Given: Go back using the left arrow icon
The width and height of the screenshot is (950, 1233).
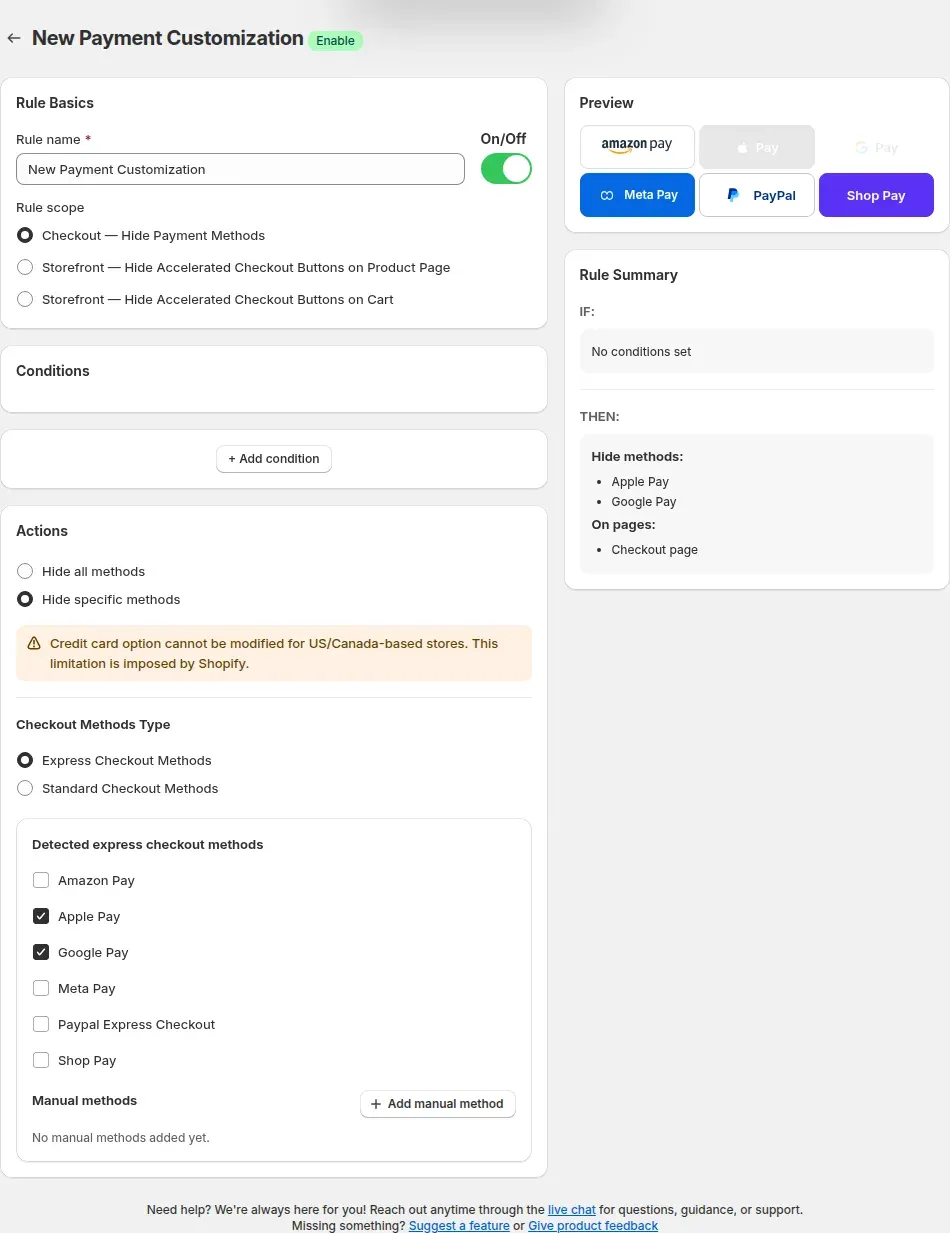Looking at the screenshot, I should pyautogui.click(x=14, y=39).
